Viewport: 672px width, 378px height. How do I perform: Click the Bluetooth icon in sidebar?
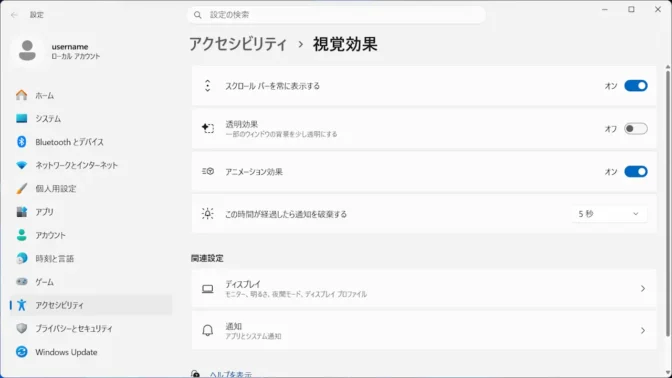(x=21, y=142)
